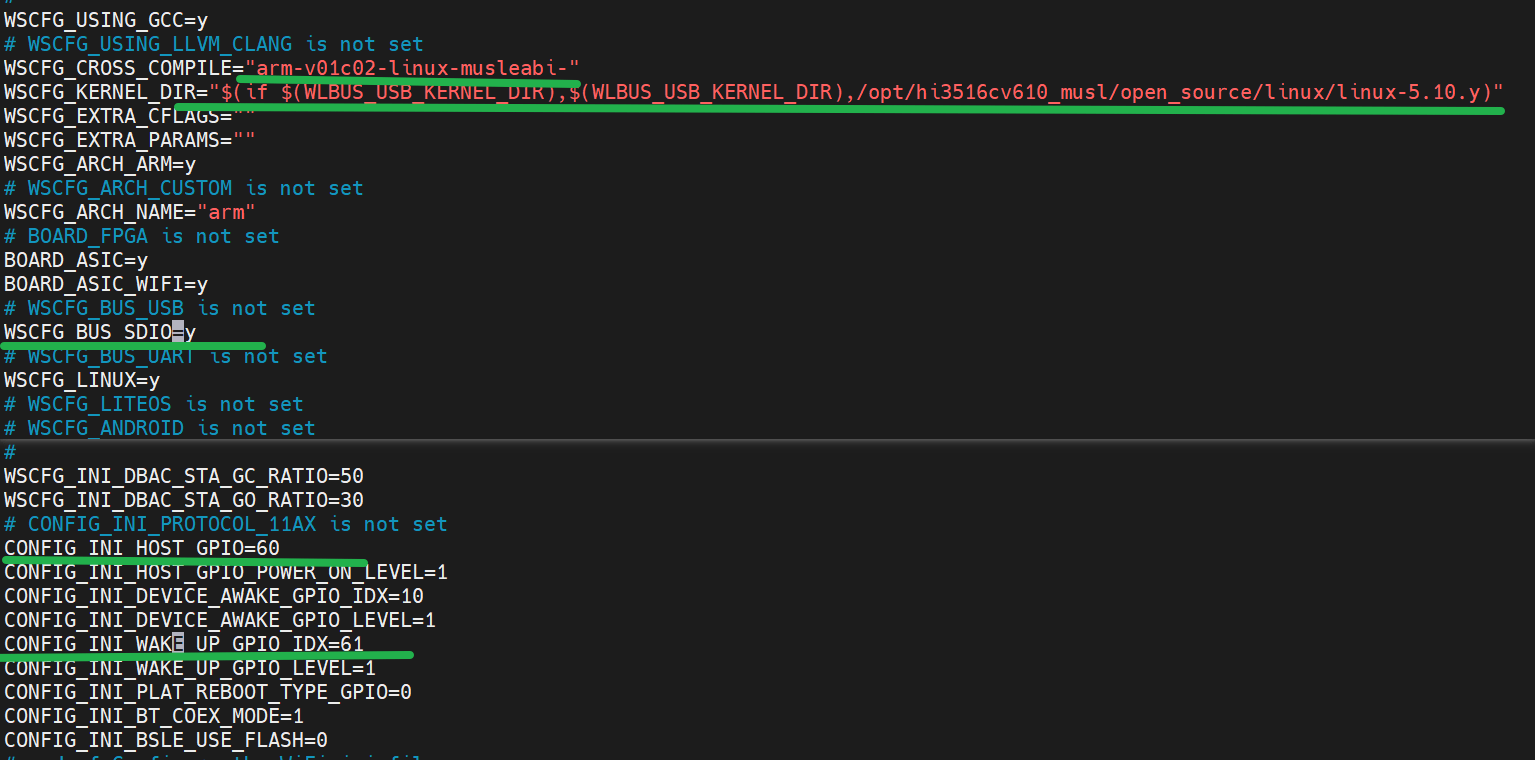1535x760 pixels.
Task: Click the CONFIG_INI_BT_COEX_MODE=1 line
Action: pos(153,716)
